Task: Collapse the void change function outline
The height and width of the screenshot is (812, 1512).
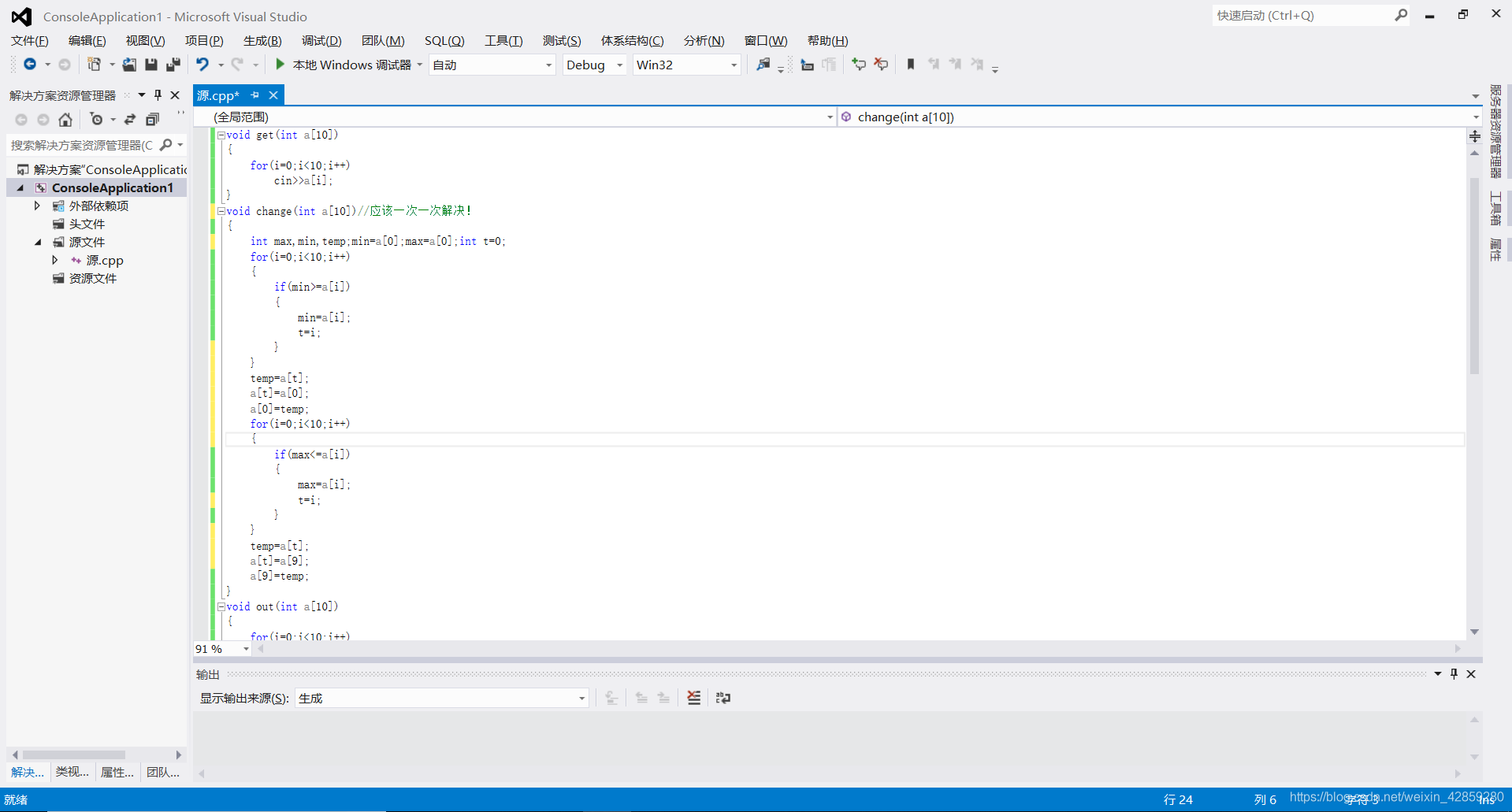Action: point(221,211)
